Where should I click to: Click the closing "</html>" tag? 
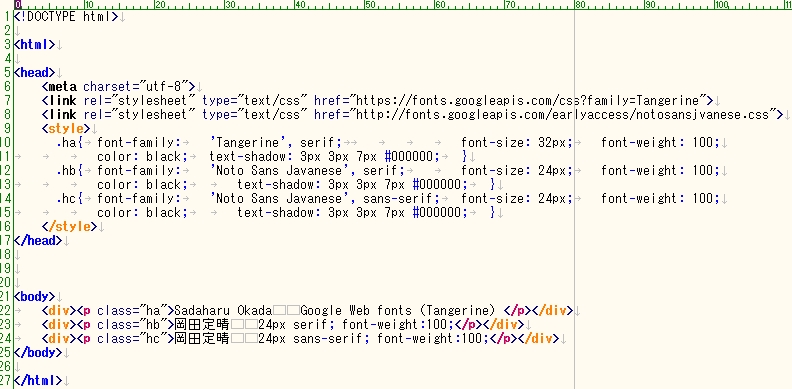37,380
